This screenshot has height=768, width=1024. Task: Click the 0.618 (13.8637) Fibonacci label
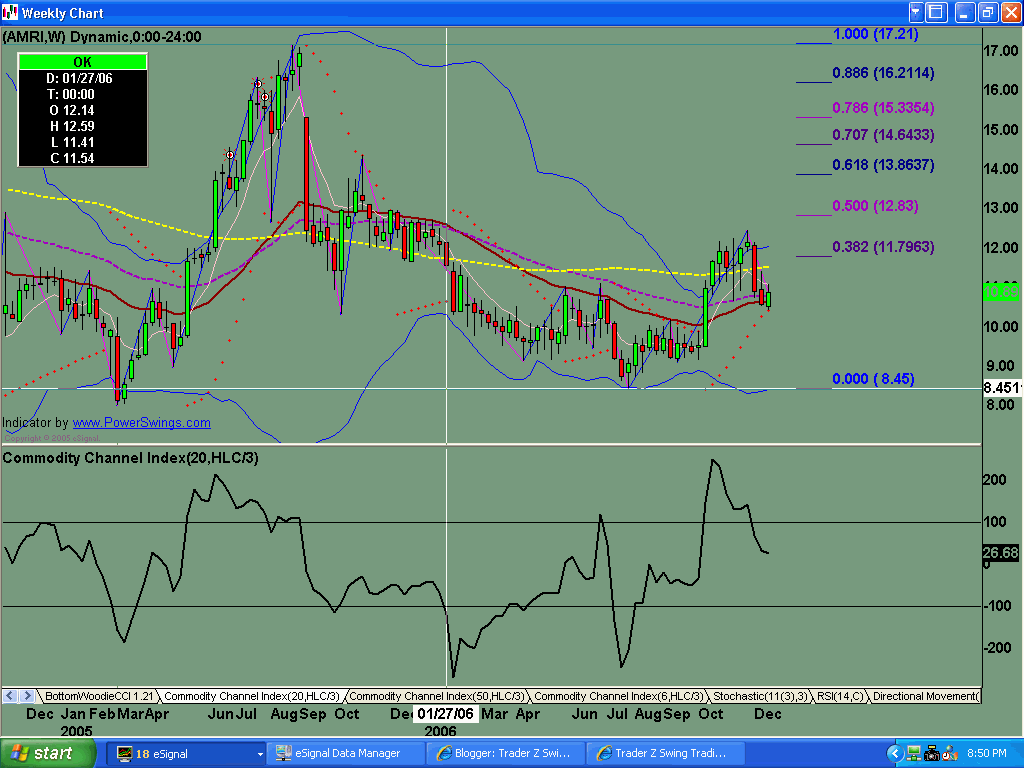pos(883,165)
